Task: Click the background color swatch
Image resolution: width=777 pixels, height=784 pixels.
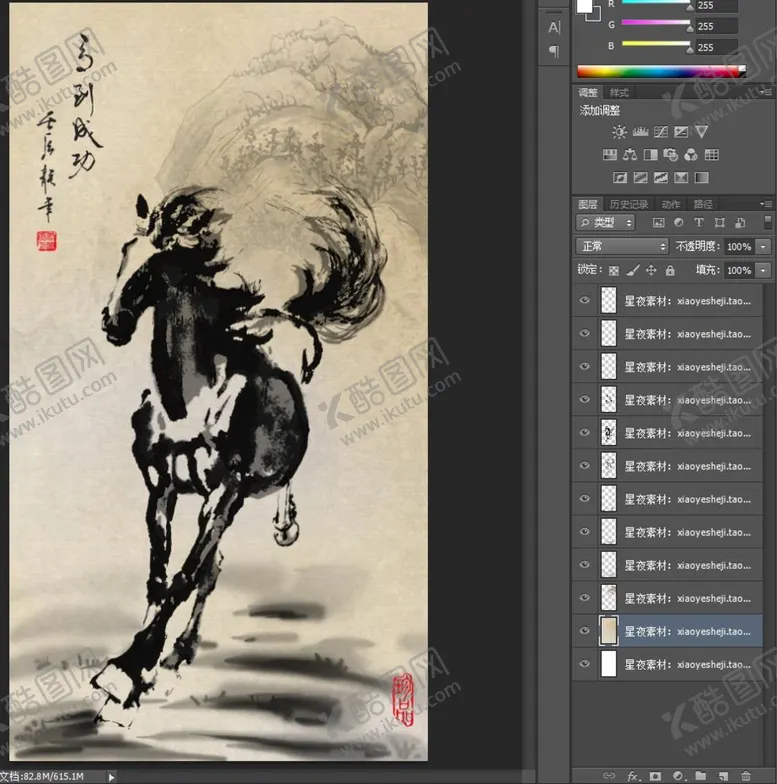Action: pyautogui.click(x=596, y=16)
